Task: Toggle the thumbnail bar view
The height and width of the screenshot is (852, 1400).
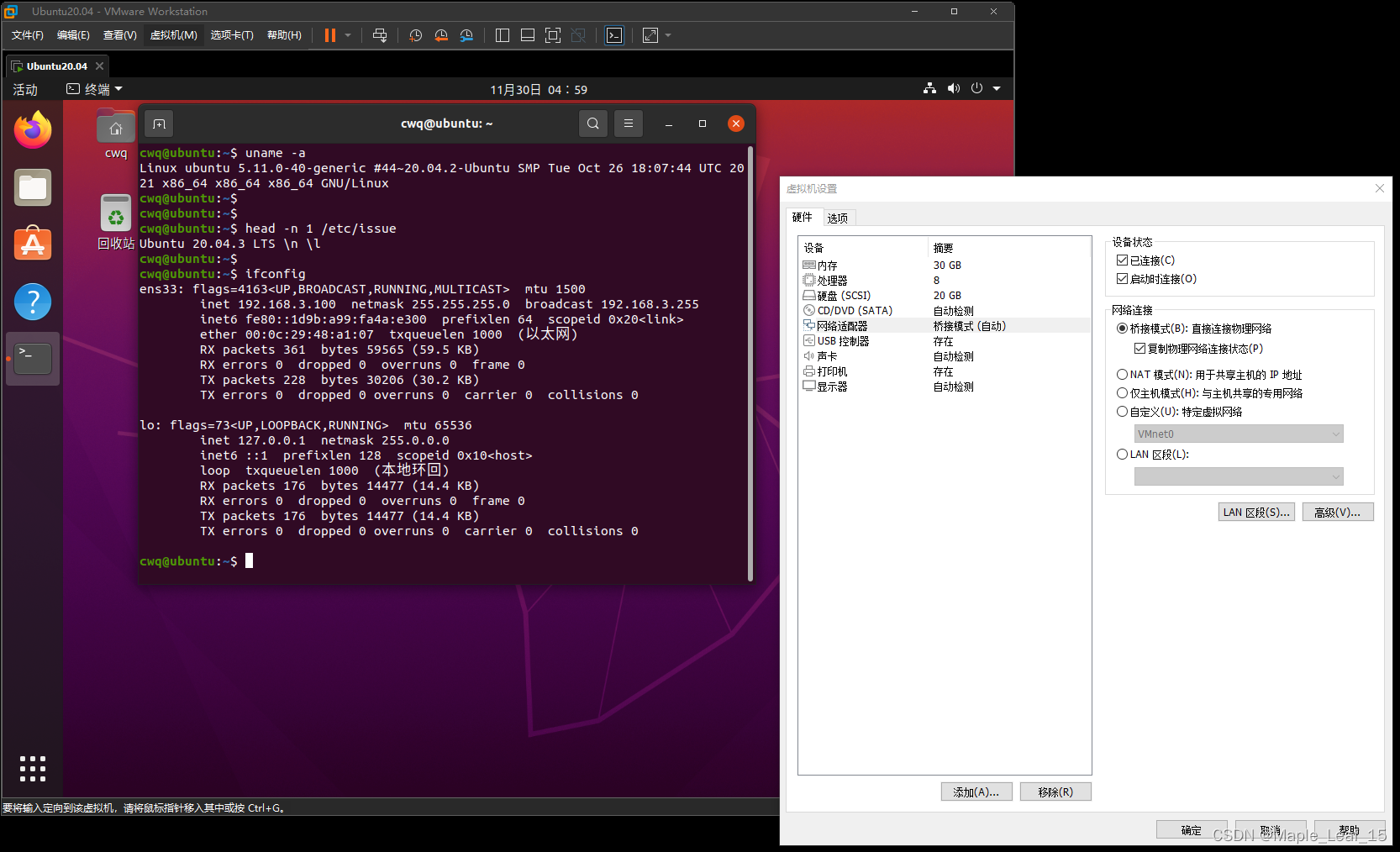Action: (x=528, y=35)
